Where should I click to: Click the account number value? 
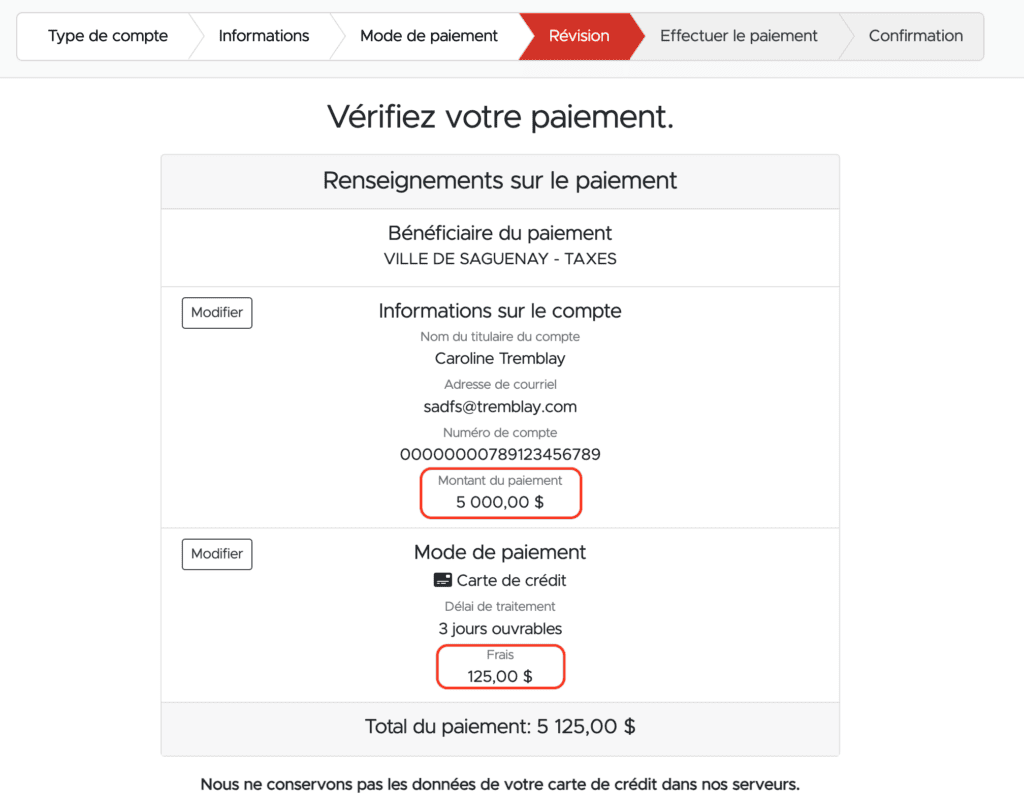click(x=500, y=455)
